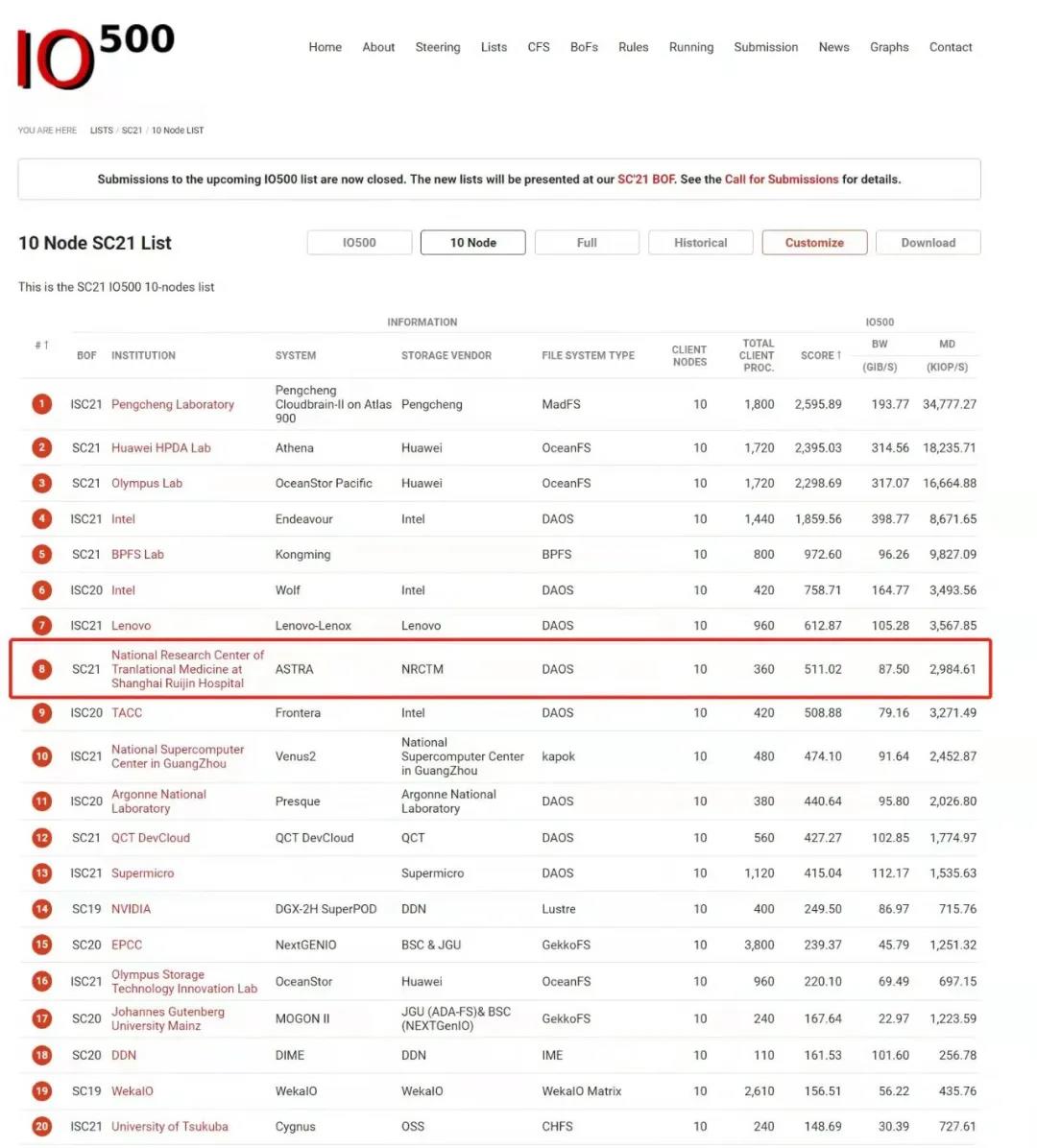Click the Download button
The width and height of the screenshot is (1037, 1148).
click(928, 243)
